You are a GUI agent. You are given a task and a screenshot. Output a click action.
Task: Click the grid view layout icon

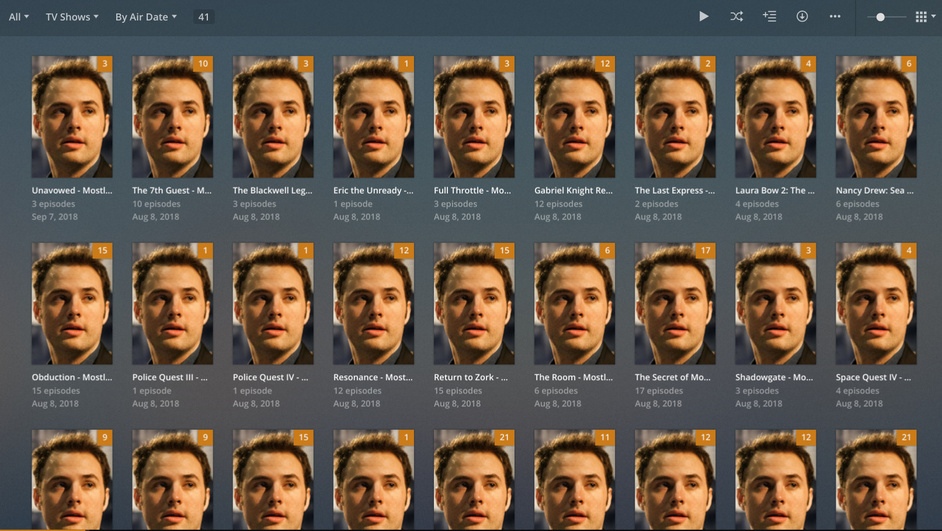921,17
